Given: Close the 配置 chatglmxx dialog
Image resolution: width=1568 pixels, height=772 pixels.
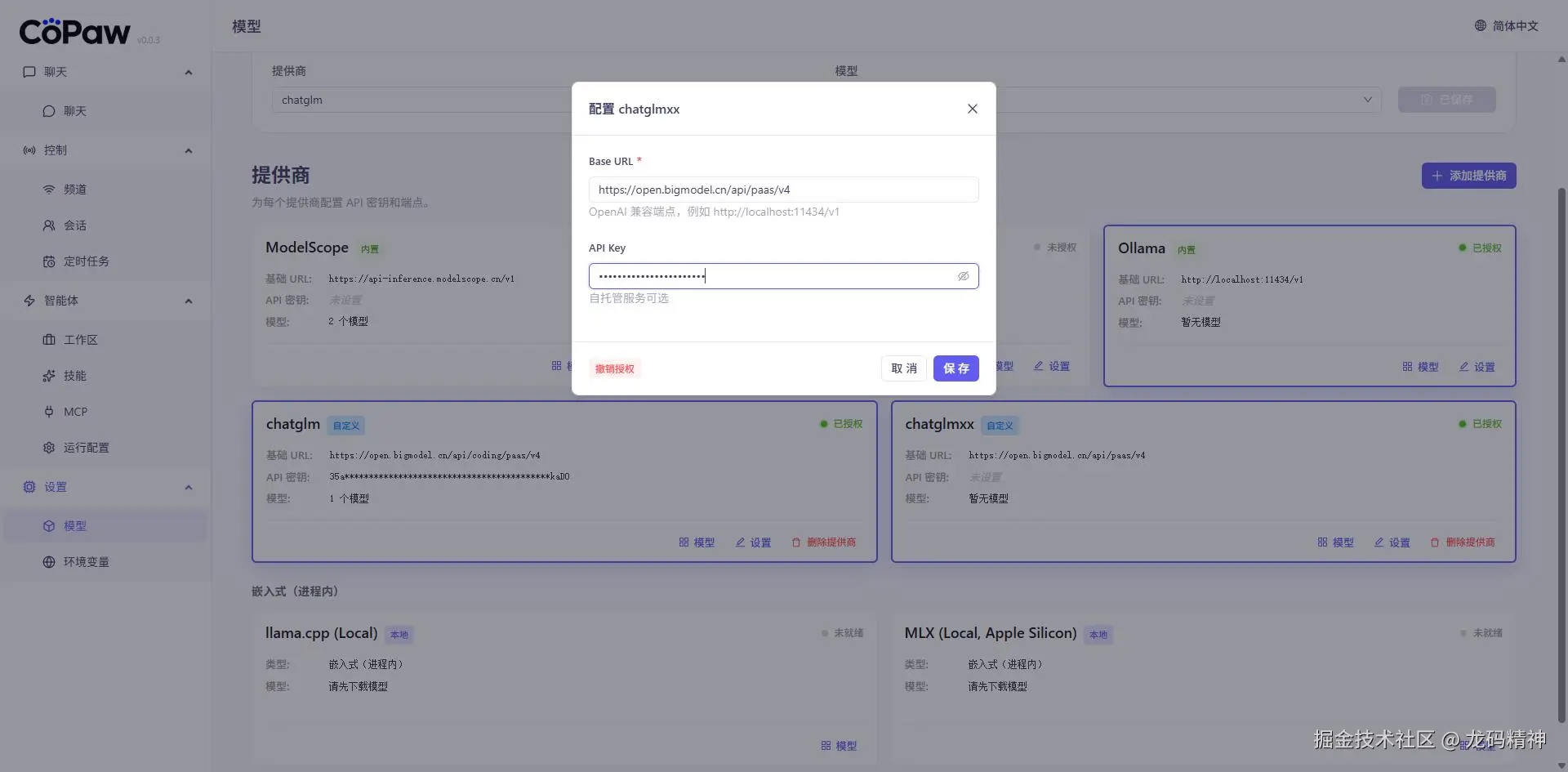Looking at the screenshot, I should [973, 109].
